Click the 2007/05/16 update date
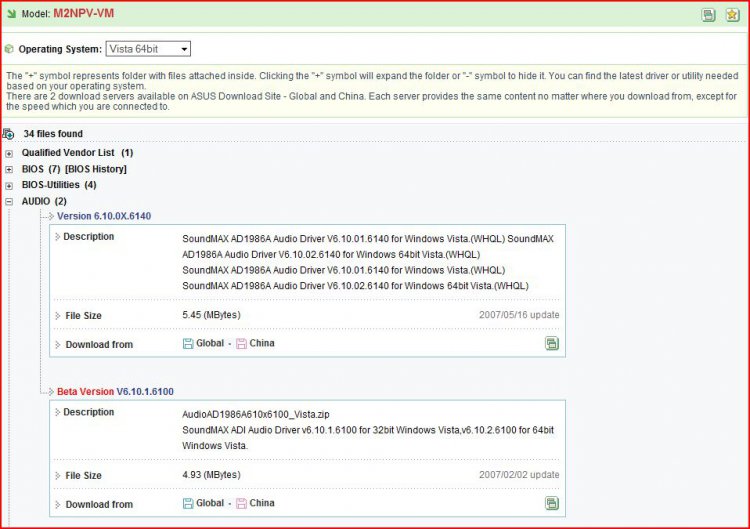750x529 pixels. coord(519,315)
